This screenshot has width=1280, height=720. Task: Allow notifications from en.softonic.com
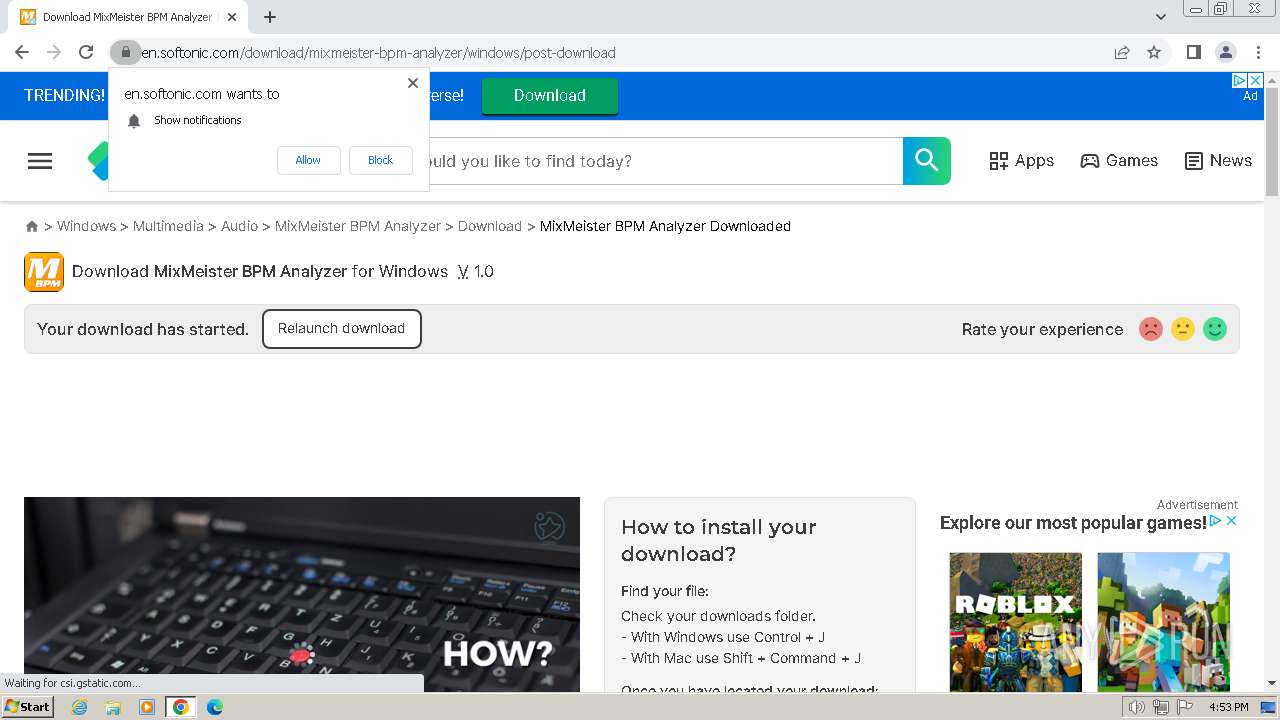pyautogui.click(x=308, y=160)
